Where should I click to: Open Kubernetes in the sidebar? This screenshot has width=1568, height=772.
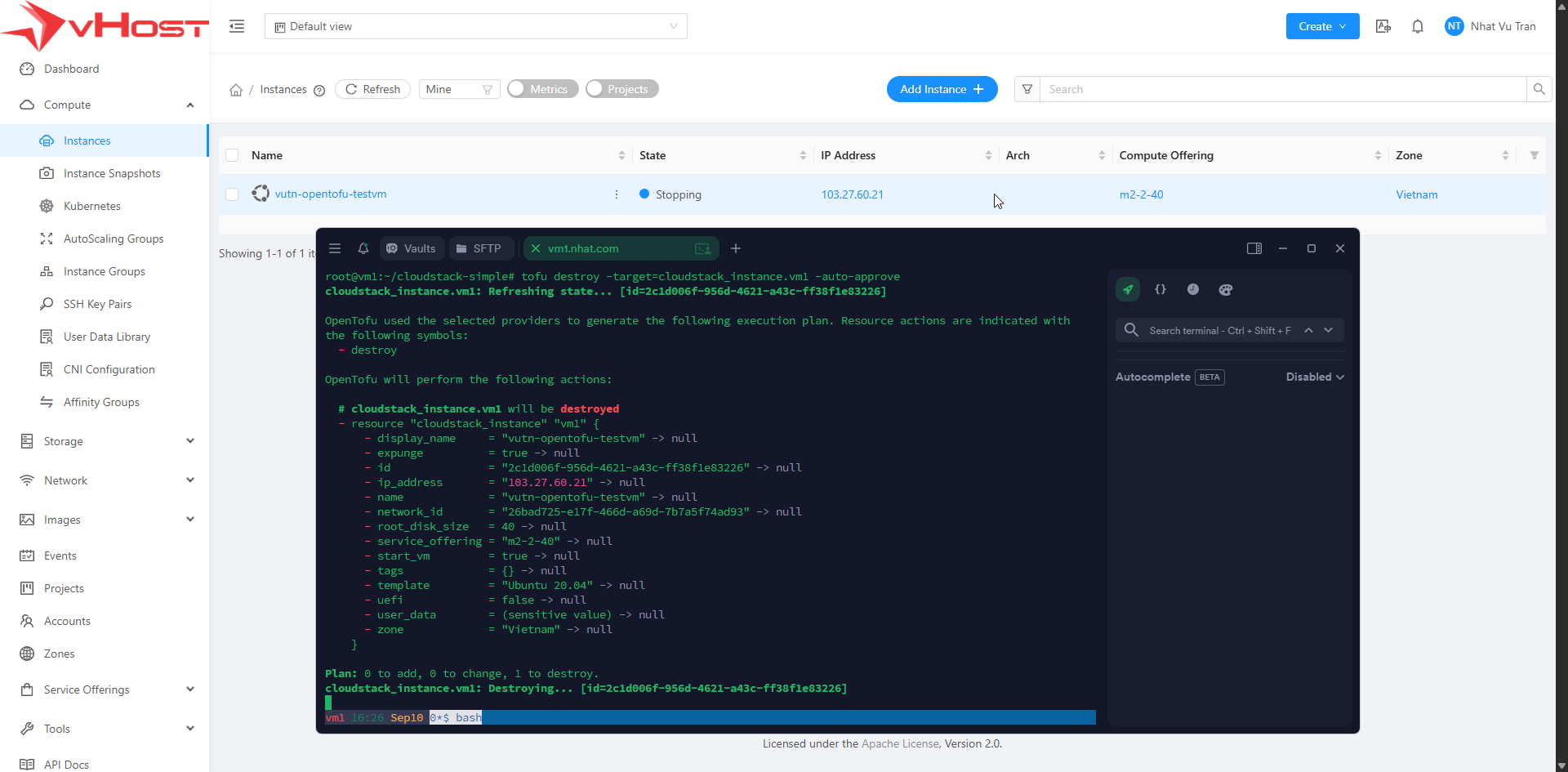point(92,206)
